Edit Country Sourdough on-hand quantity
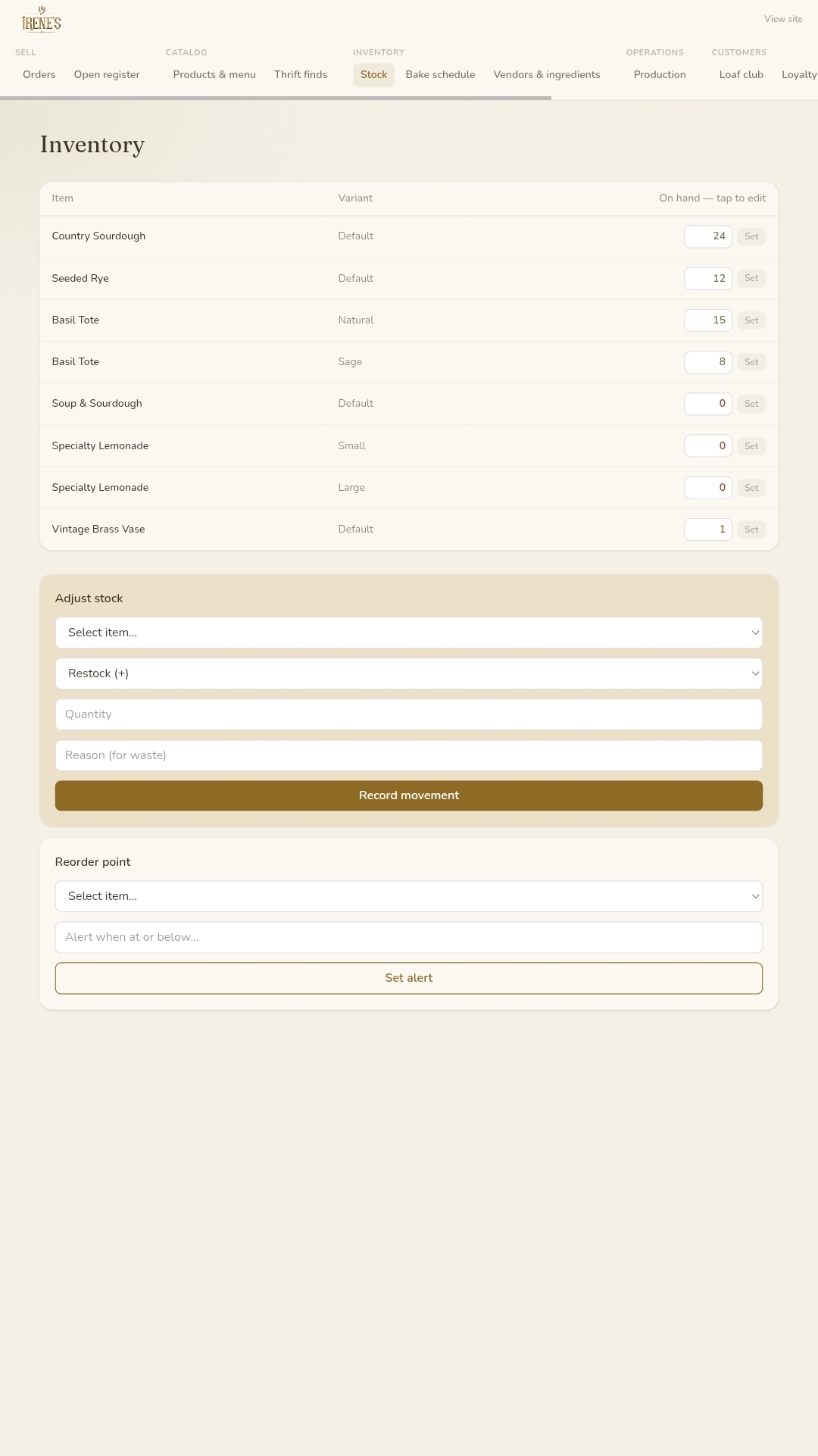This screenshot has width=818, height=1456. pyautogui.click(x=708, y=236)
